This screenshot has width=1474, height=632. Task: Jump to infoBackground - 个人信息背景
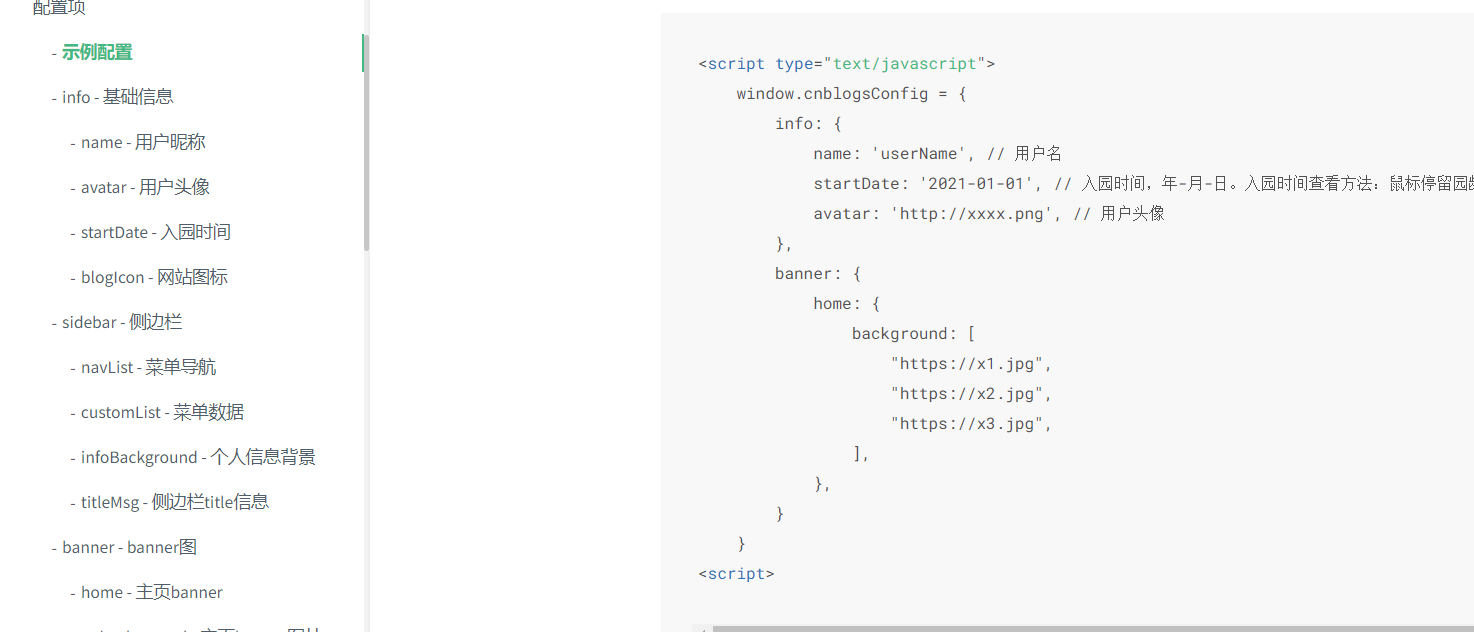click(x=198, y=457)
